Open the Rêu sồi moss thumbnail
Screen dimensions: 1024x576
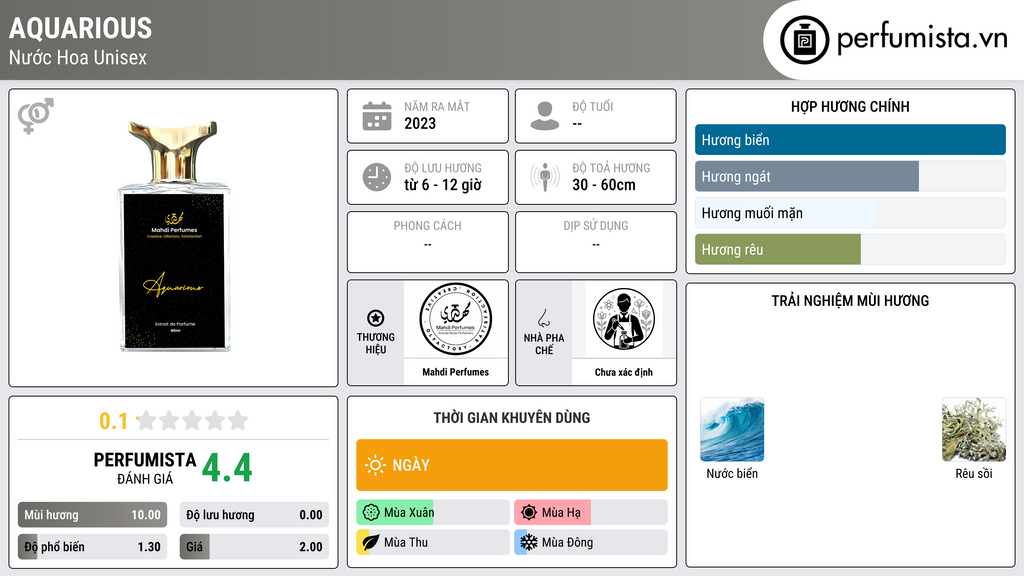(x=974, y=430)
